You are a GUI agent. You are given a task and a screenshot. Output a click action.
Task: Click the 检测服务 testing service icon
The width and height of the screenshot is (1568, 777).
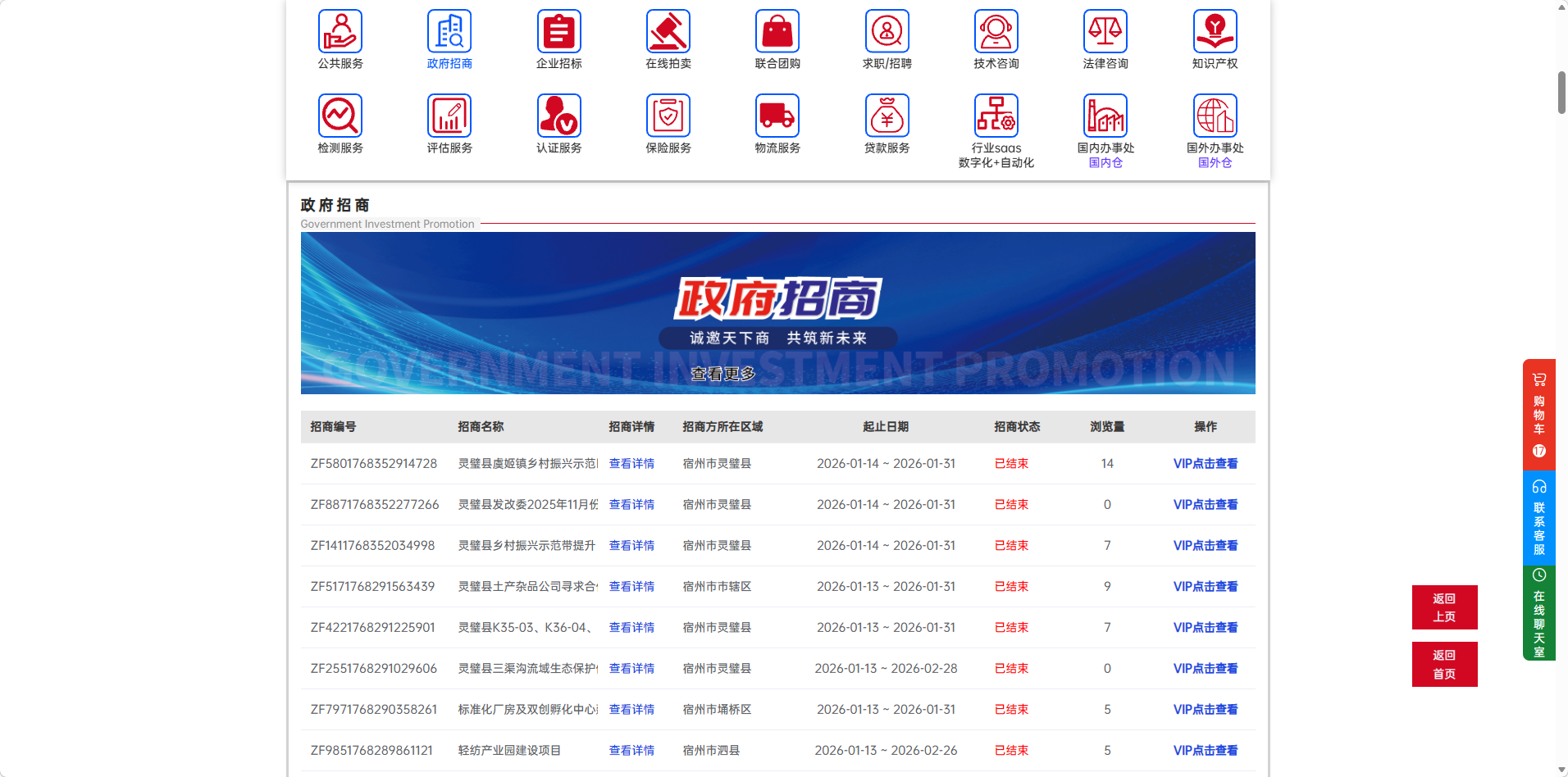pyautogui.click(x=340, y=116)
